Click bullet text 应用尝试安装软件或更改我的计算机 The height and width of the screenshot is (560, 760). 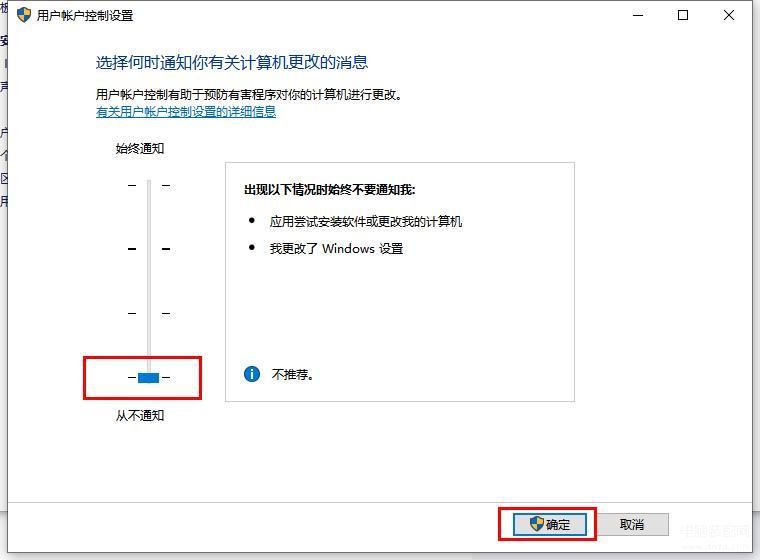coord(366,222)
